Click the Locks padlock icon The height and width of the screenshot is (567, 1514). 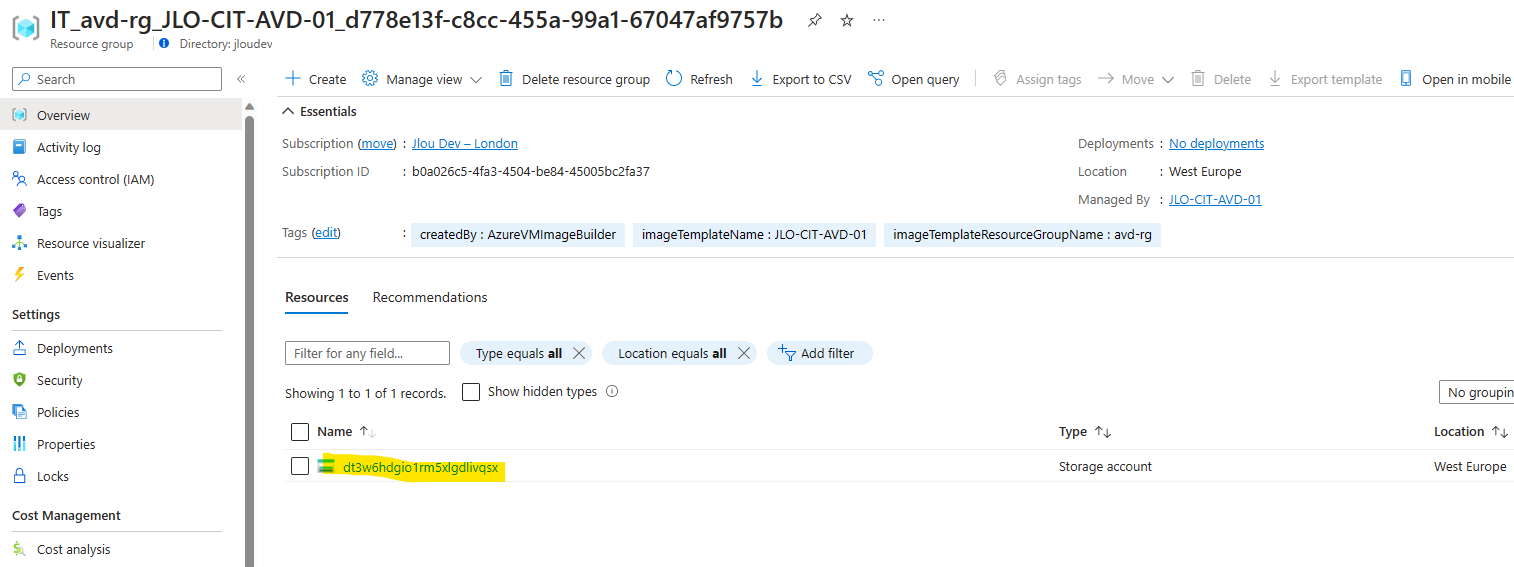click(19, 476)
